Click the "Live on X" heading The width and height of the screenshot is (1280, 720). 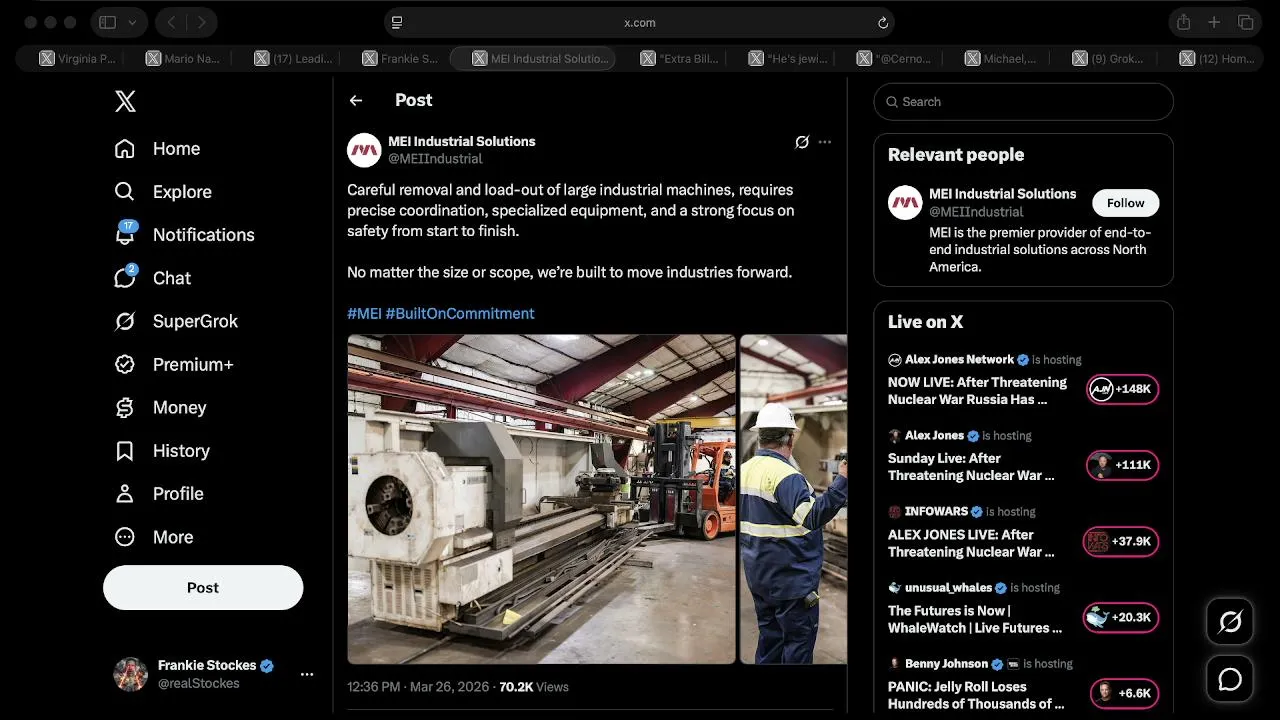click(925, 322)
